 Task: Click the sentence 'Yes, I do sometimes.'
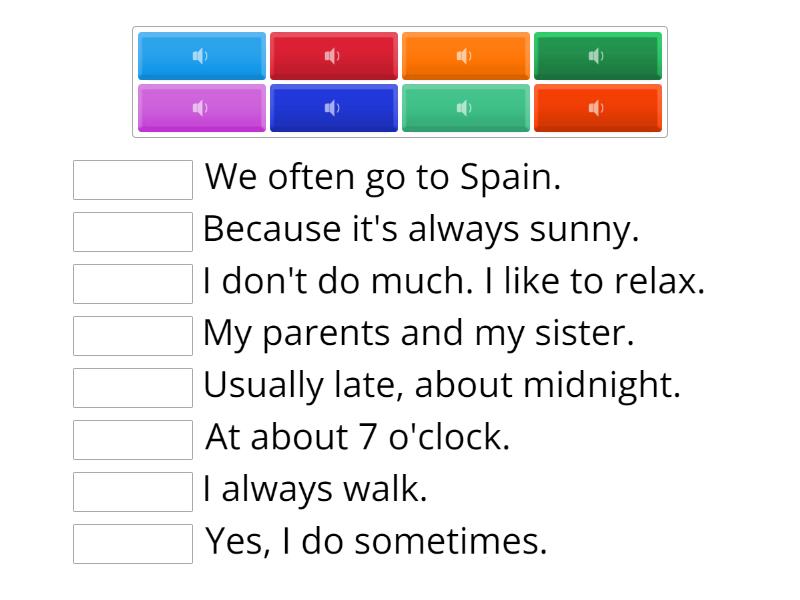pyautogui.click(x=376, y=542)
